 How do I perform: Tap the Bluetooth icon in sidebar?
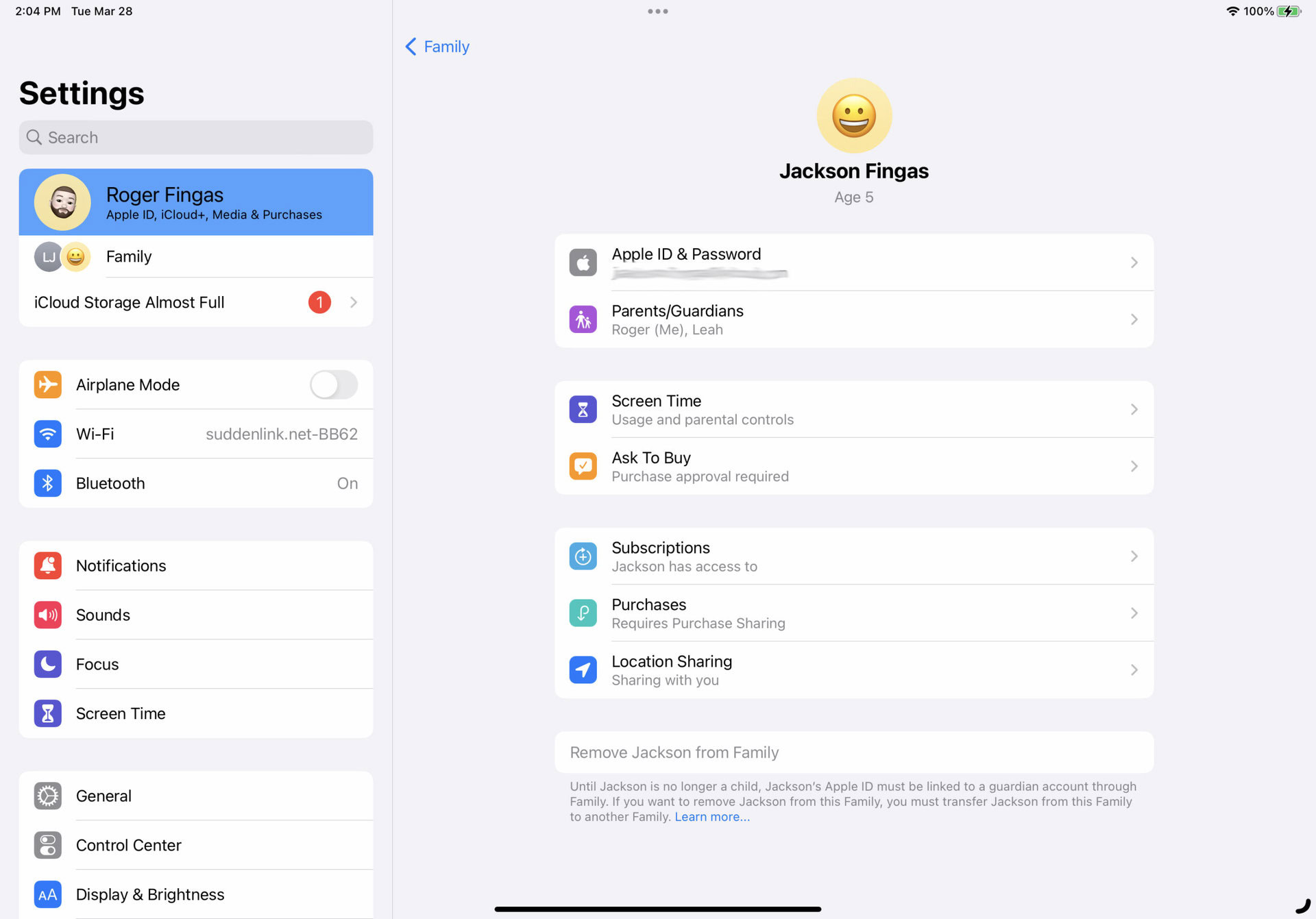(x=47, y=483)
